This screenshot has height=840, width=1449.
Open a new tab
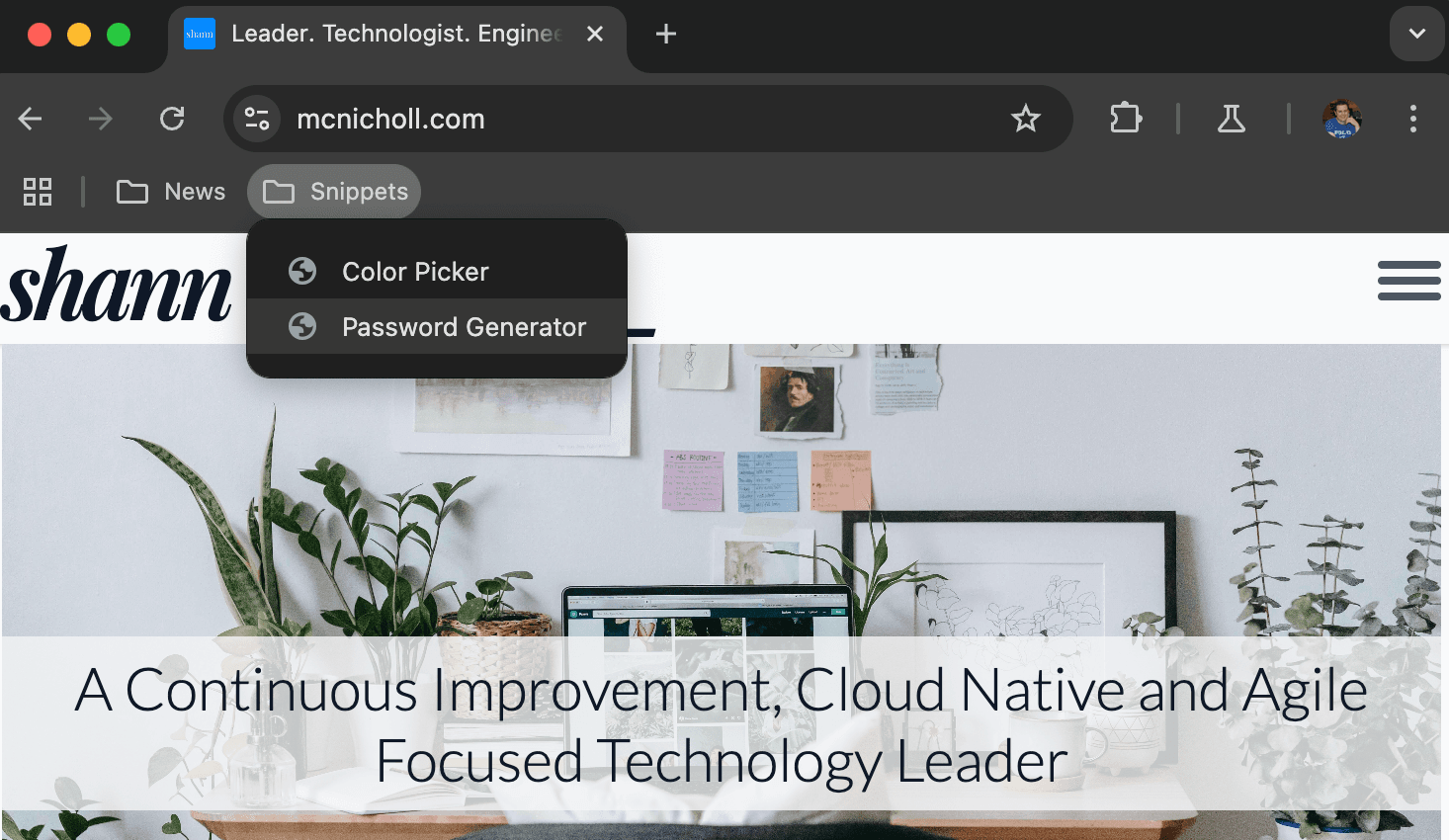point(666,35)
